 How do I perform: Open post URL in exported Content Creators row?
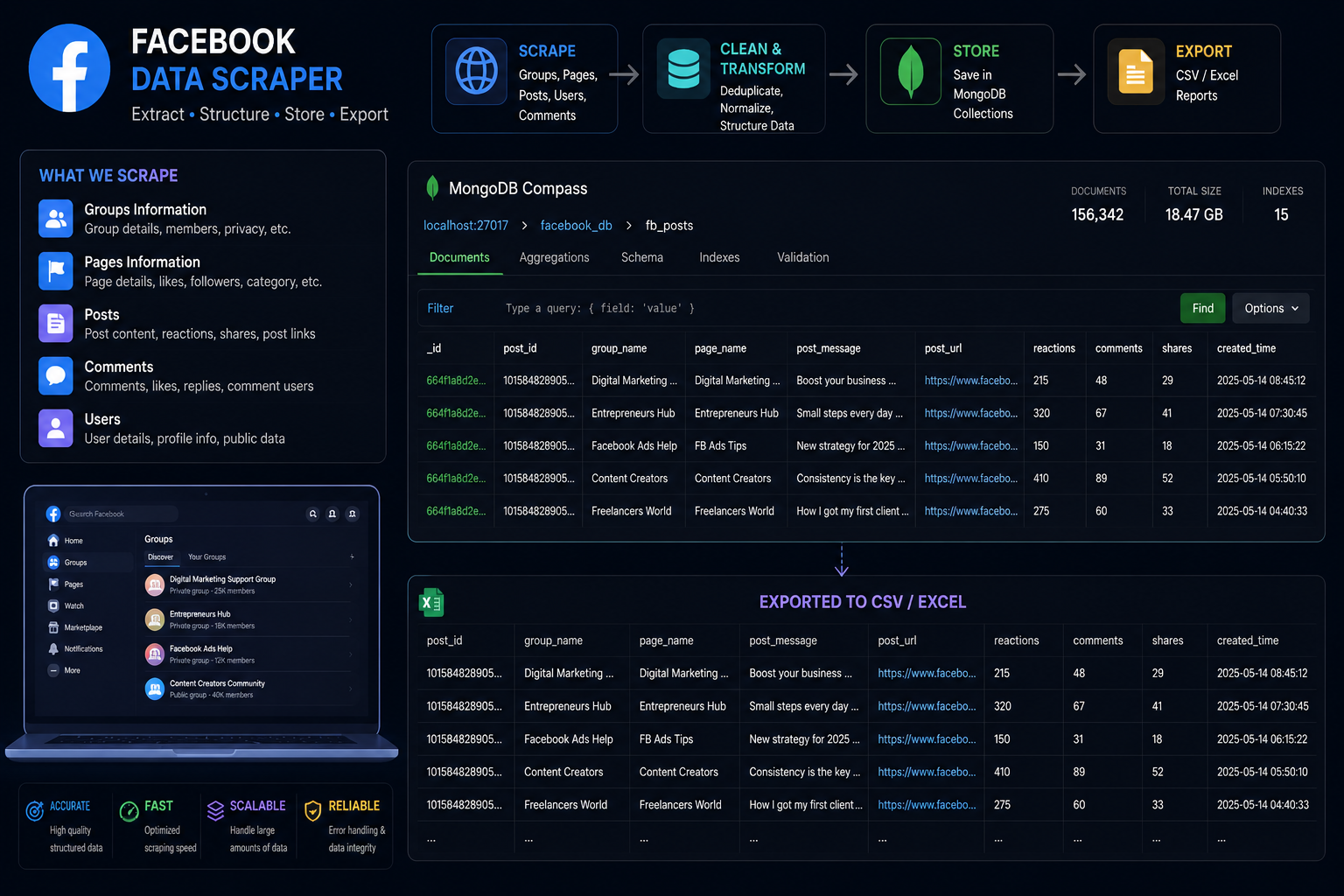927,772
